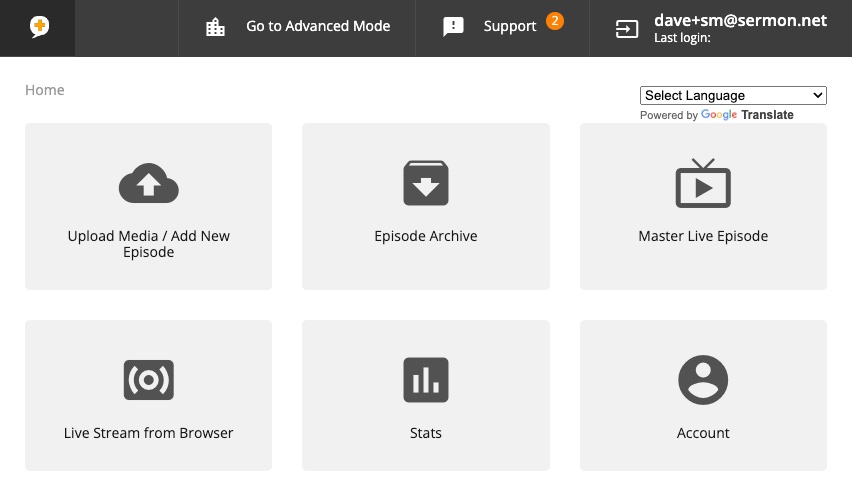Click the bar chart Stats icon

coord(426,380)
